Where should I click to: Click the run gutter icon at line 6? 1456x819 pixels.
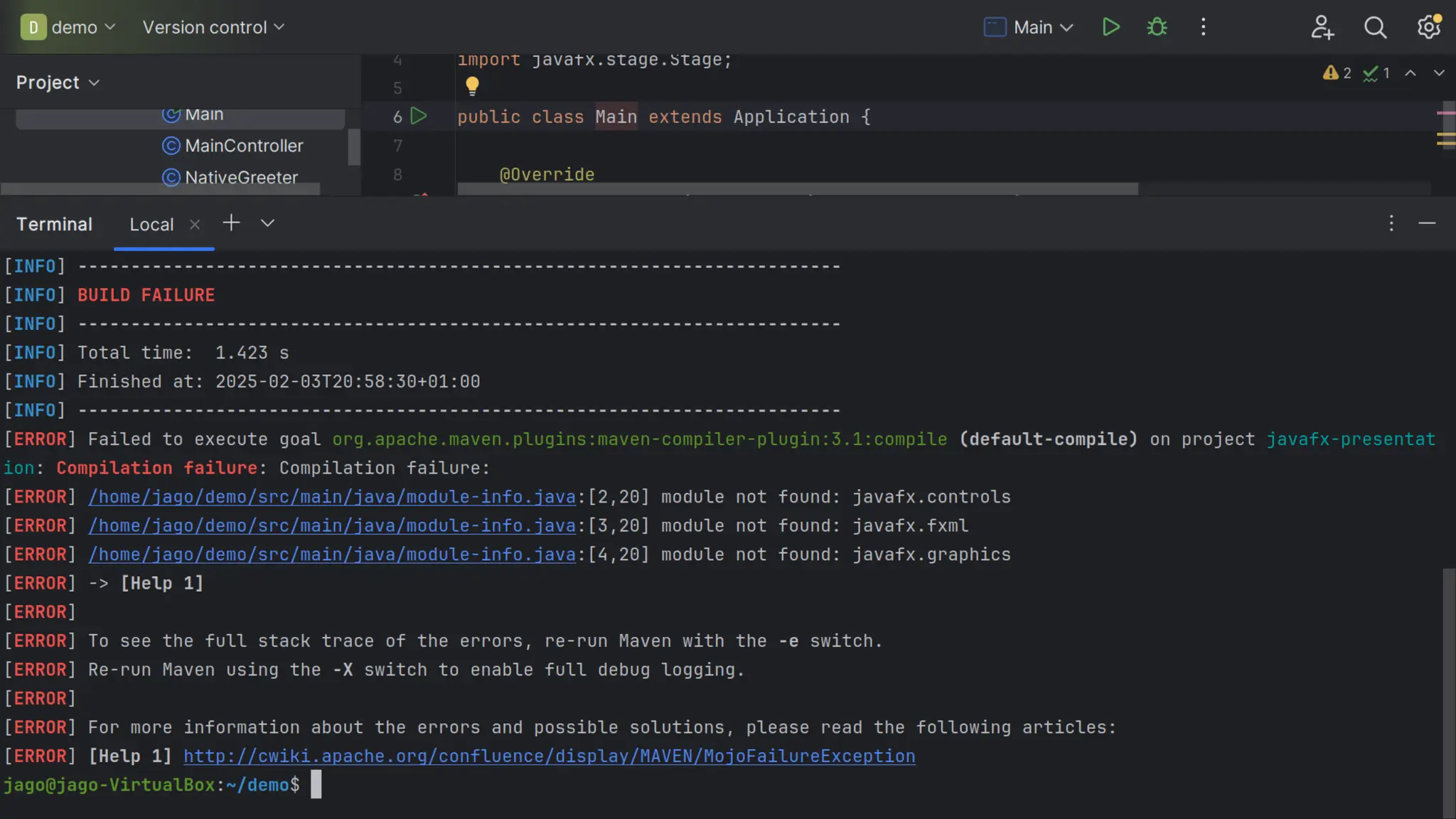click(x=419, y=116)
